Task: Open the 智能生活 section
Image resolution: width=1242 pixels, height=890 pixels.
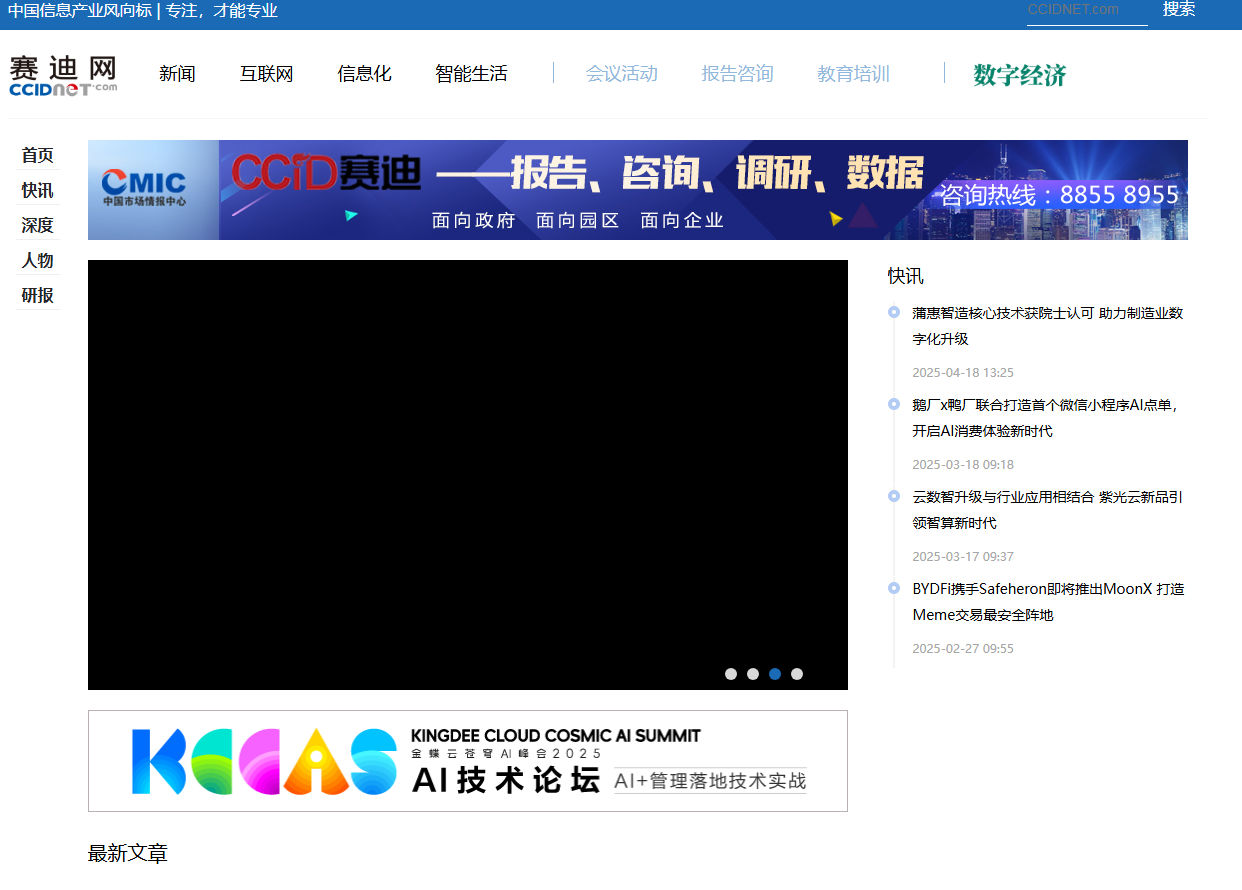Action: tap(471, 73)
